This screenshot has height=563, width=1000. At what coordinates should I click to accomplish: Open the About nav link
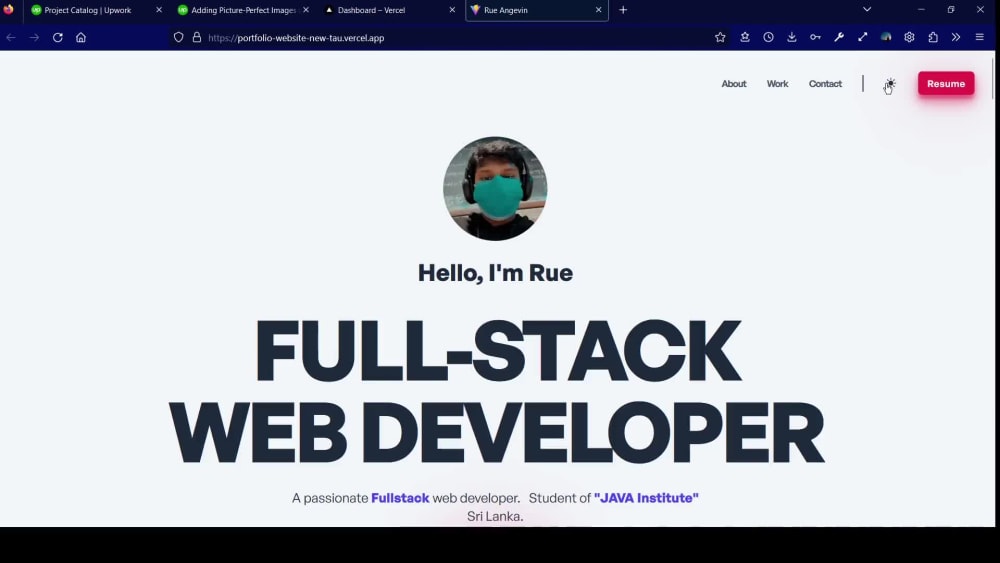click(733, 84)
